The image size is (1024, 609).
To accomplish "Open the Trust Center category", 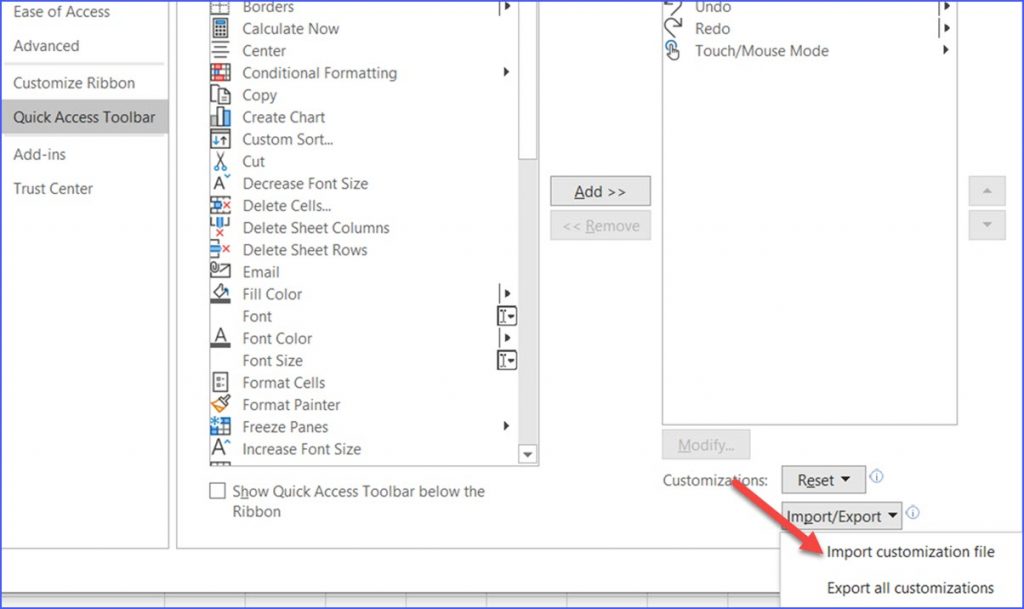I will click(53, 188).
